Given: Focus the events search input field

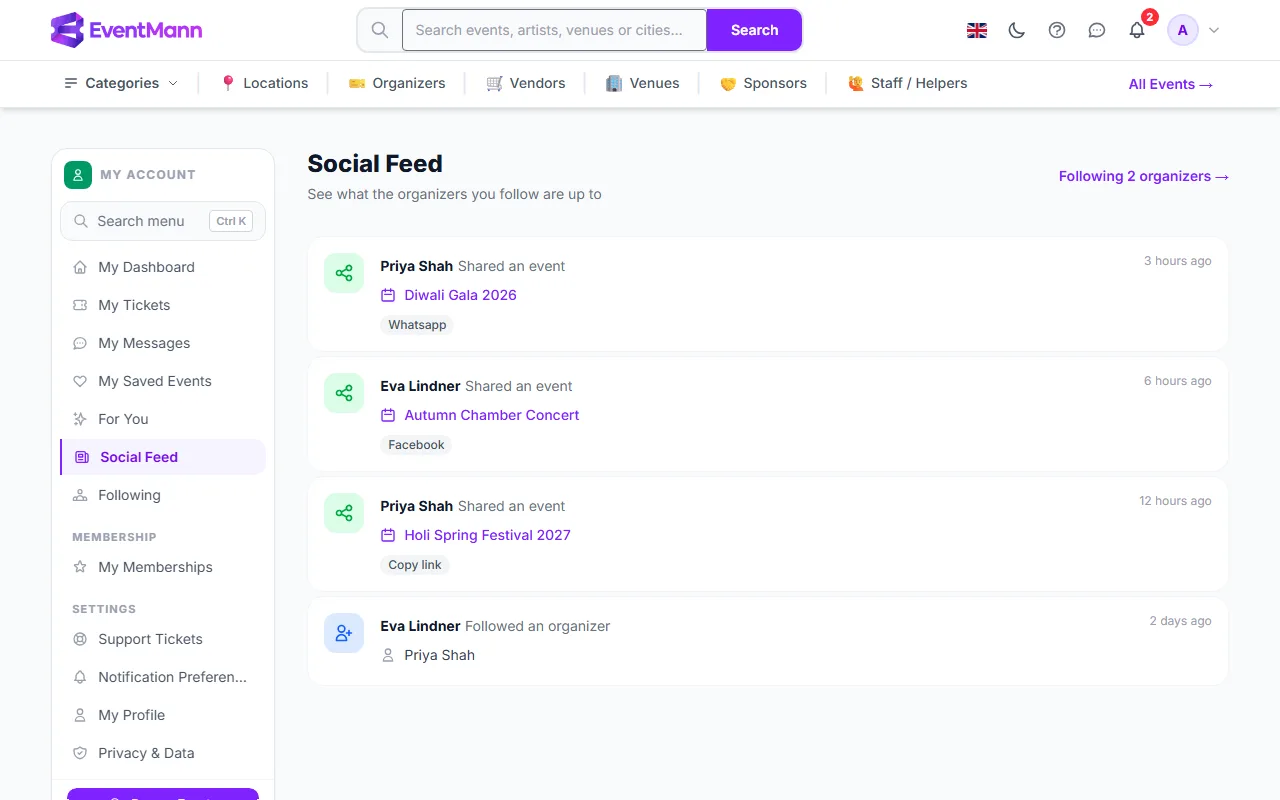Looking at the screenshot, I should click(x=555, y=30).
